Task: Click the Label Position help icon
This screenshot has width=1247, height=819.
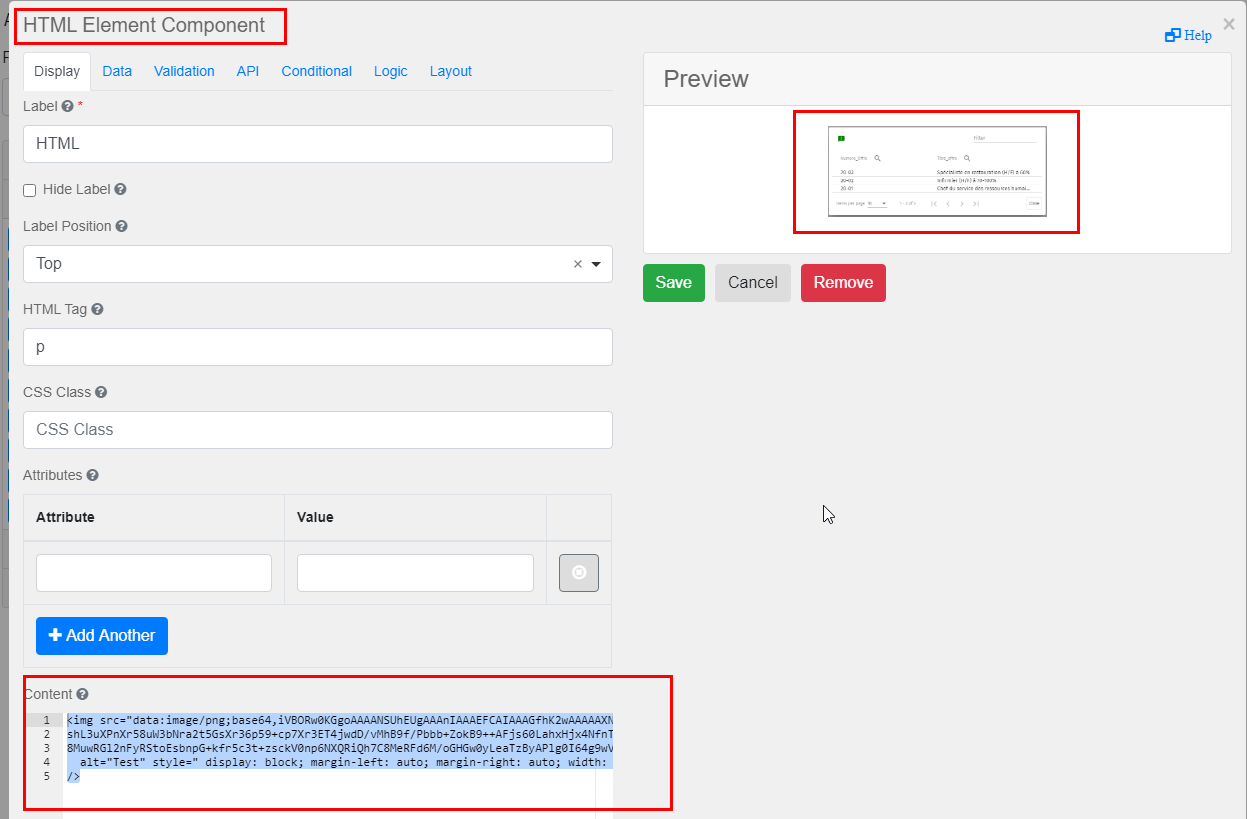Action: (122, 226)
